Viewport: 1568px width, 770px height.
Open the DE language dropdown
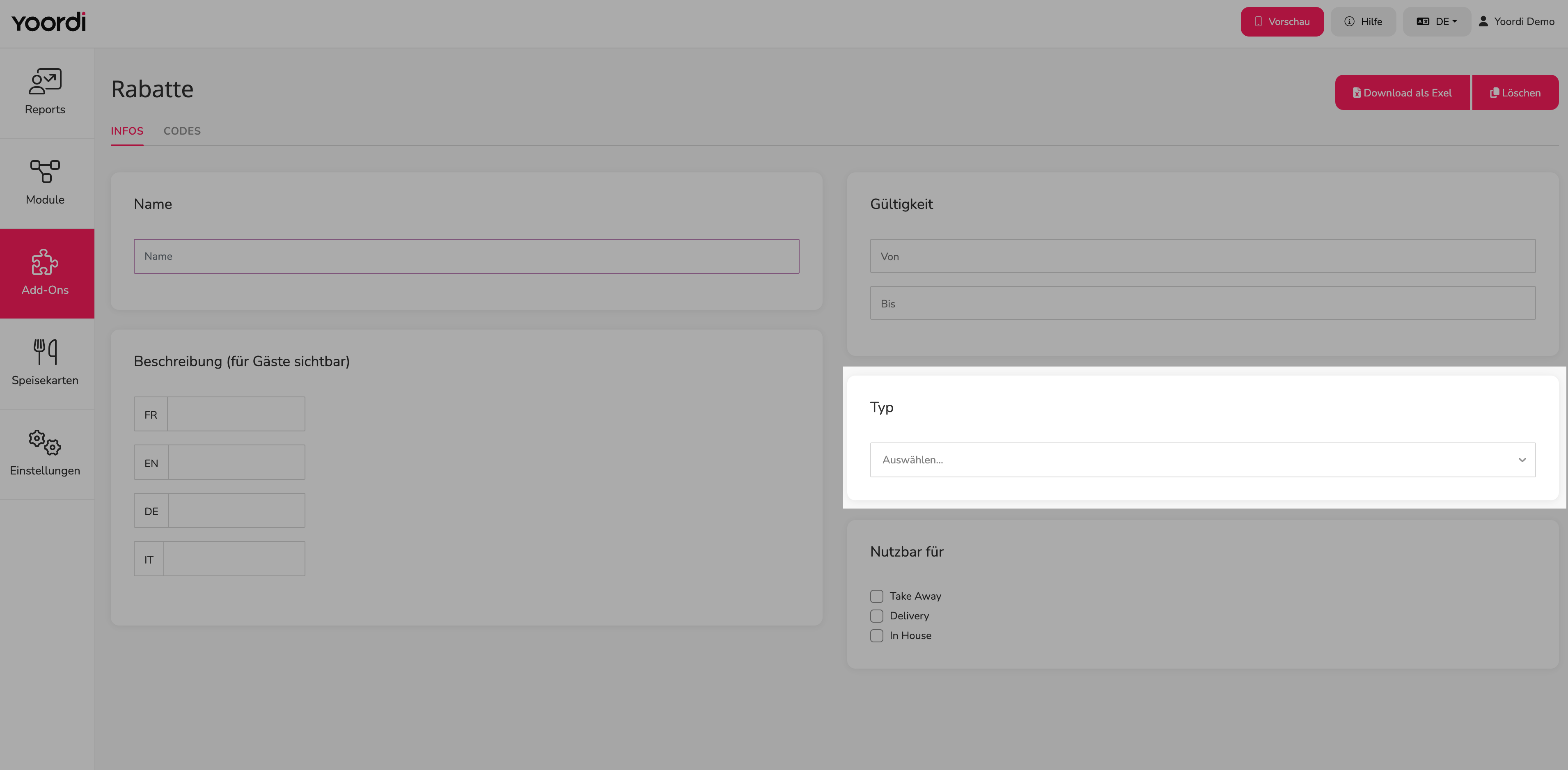(1437, 21)
